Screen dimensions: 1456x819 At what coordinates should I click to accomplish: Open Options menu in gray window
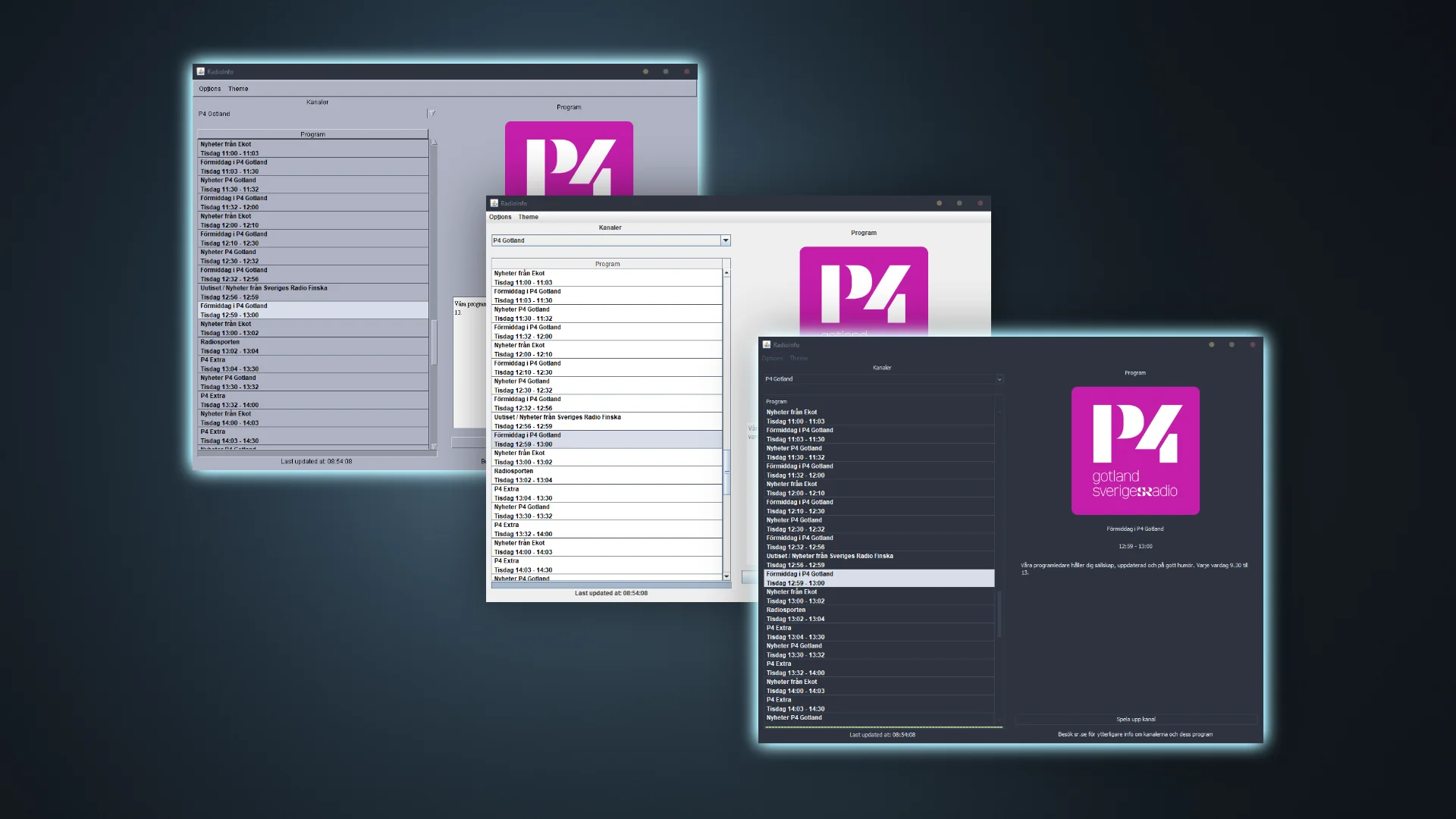210,89
